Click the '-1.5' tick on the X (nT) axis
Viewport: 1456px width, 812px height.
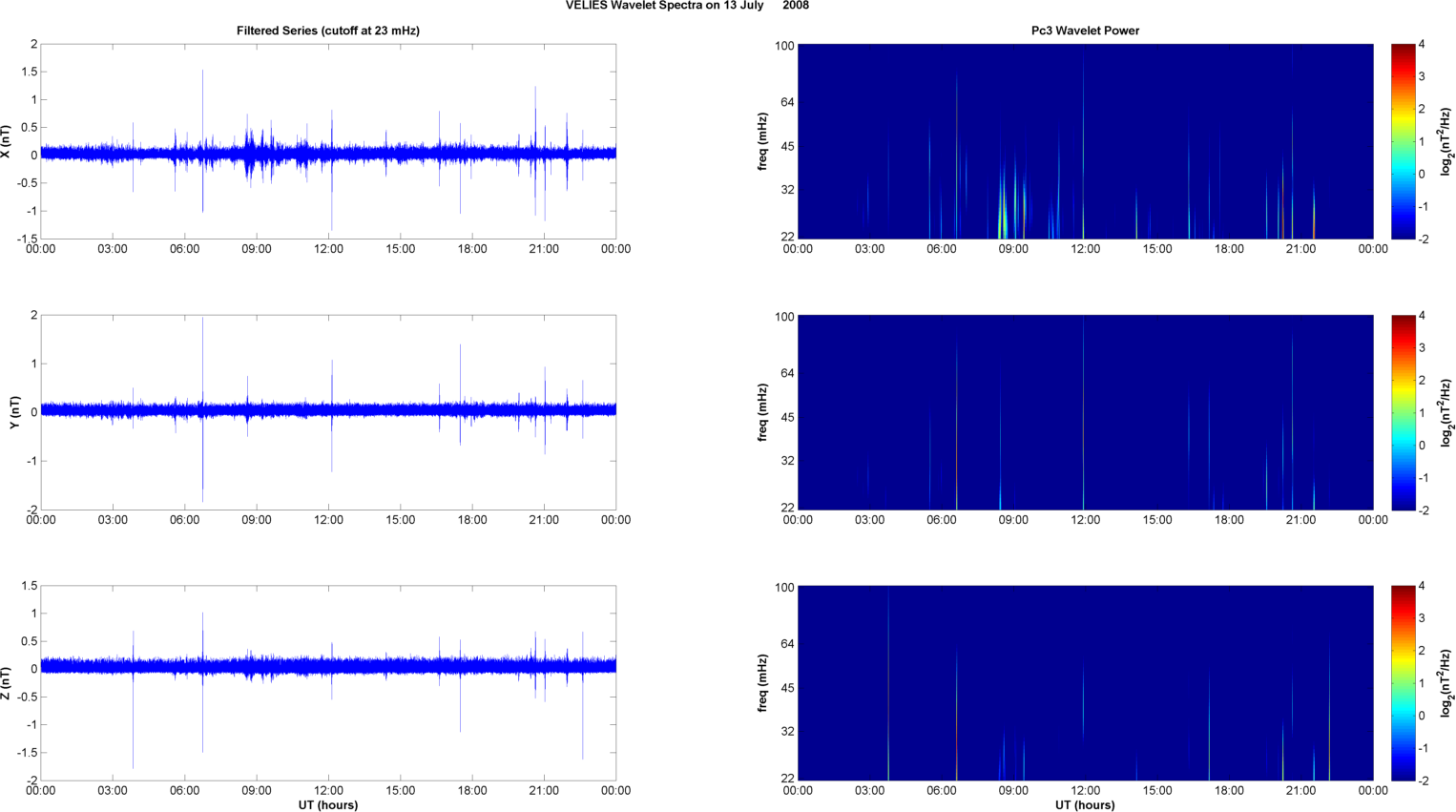tap(27, 239)
